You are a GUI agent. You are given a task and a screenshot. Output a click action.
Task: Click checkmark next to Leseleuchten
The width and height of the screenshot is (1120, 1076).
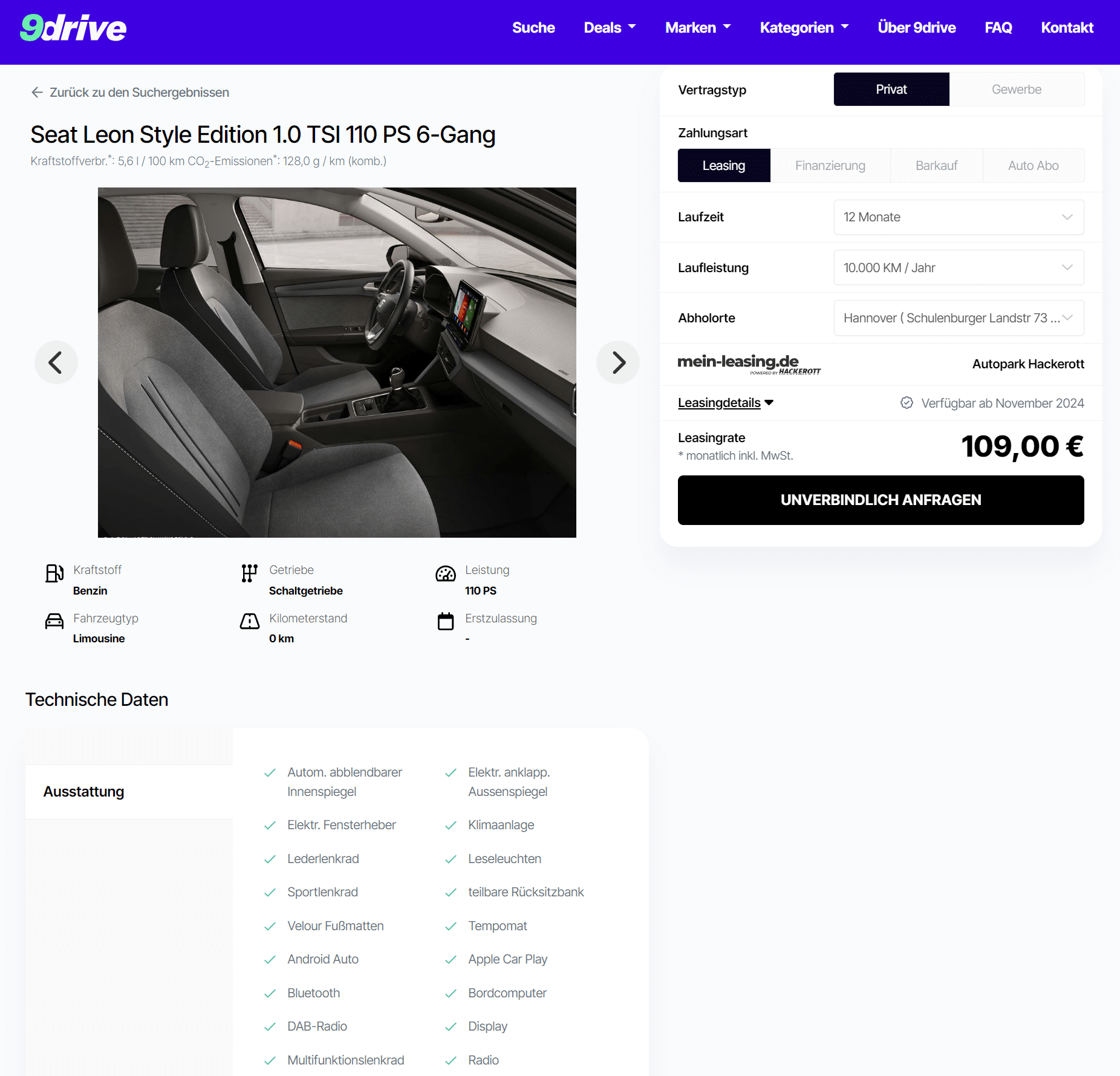pos(451,859)
